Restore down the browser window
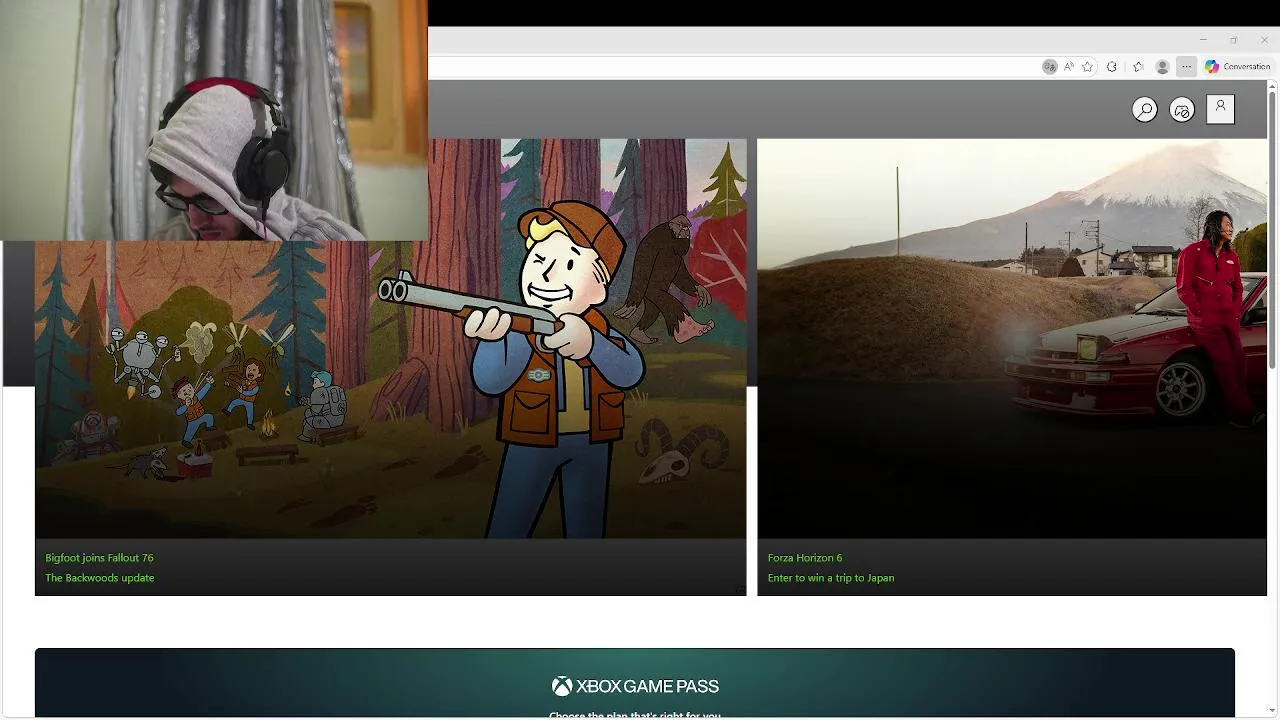Screen dimensions: 1280x720 point(1233,40)
